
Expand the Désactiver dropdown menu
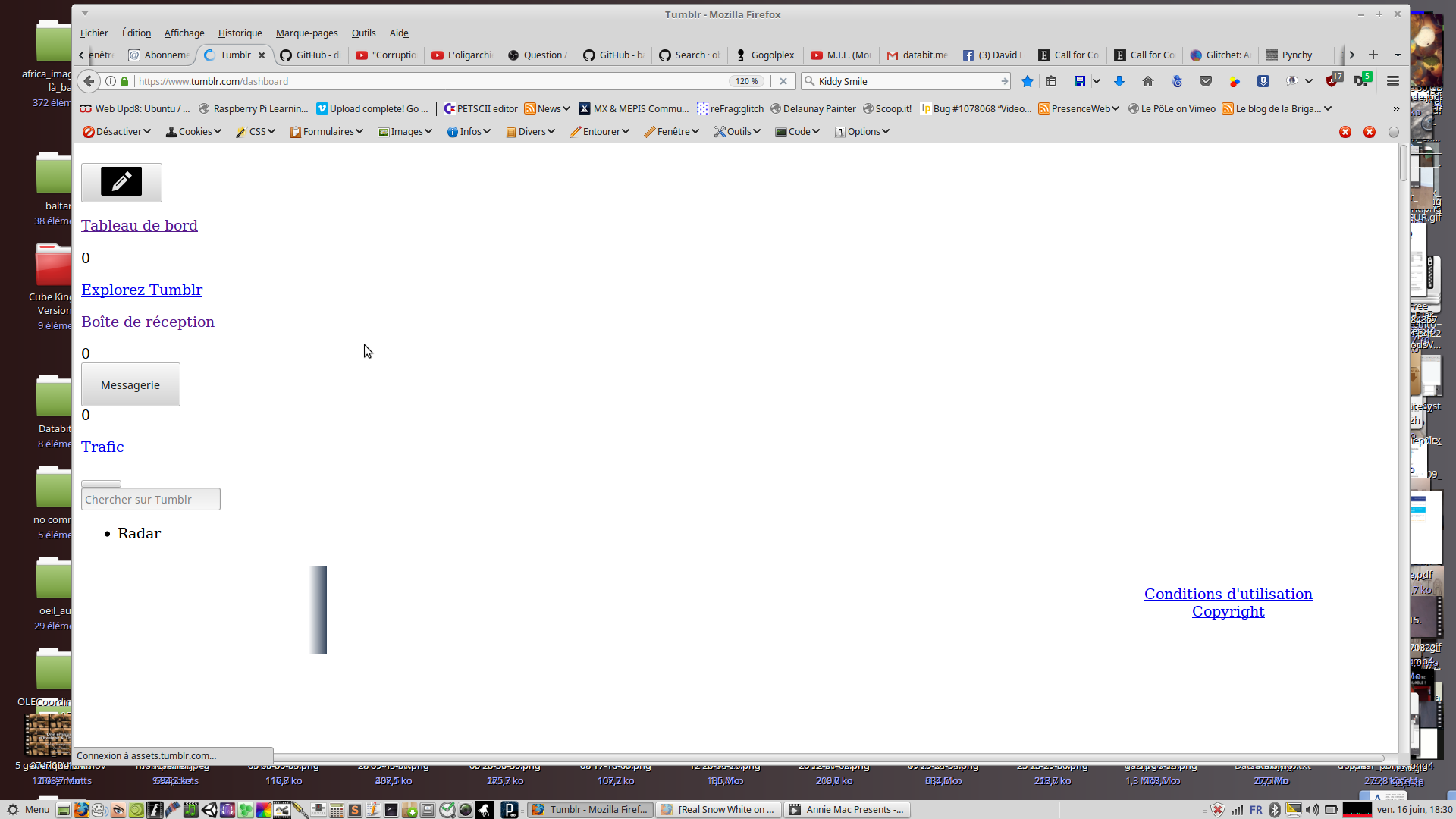117,132
